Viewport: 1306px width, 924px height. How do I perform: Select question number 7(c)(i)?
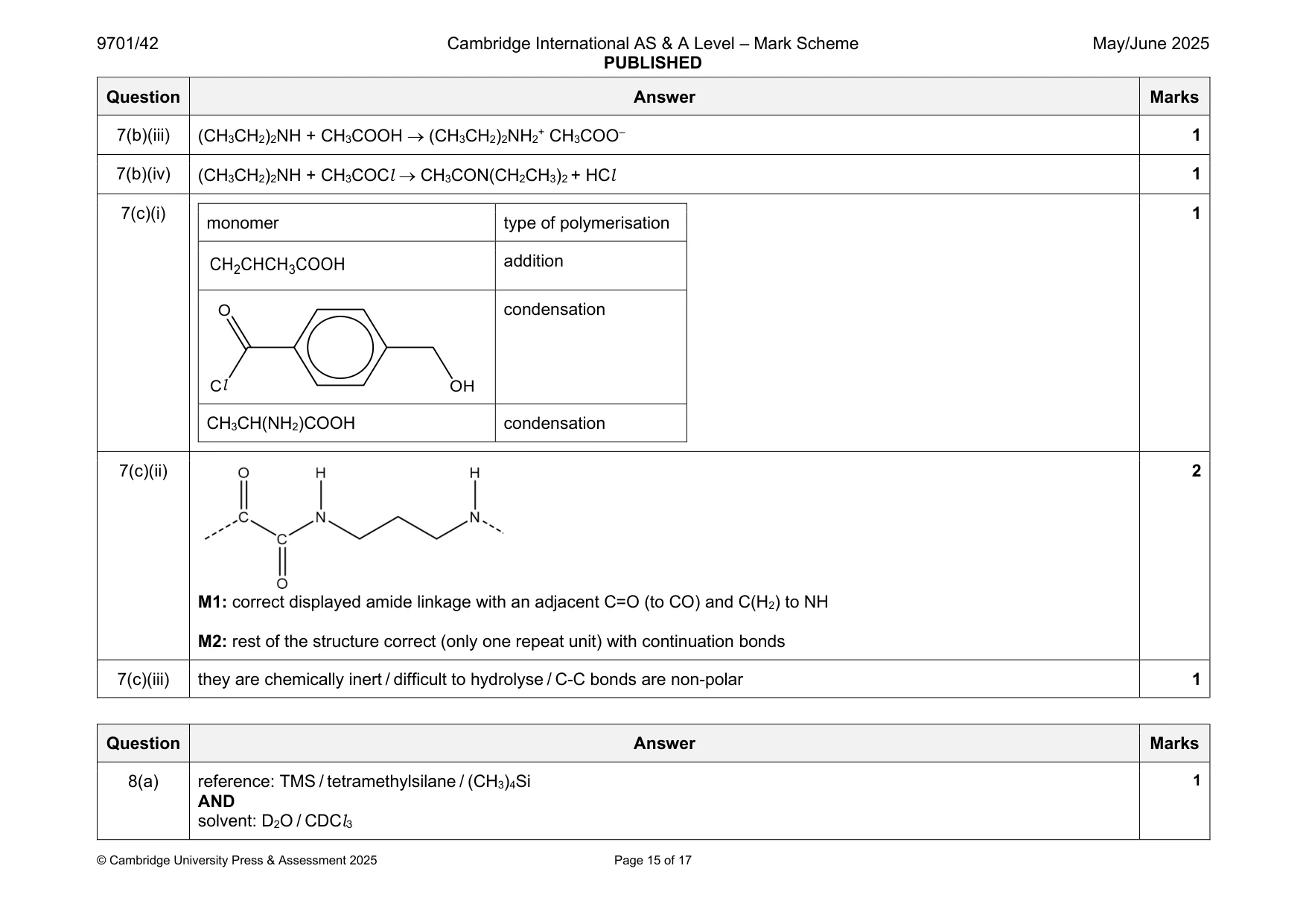point(143,214)
